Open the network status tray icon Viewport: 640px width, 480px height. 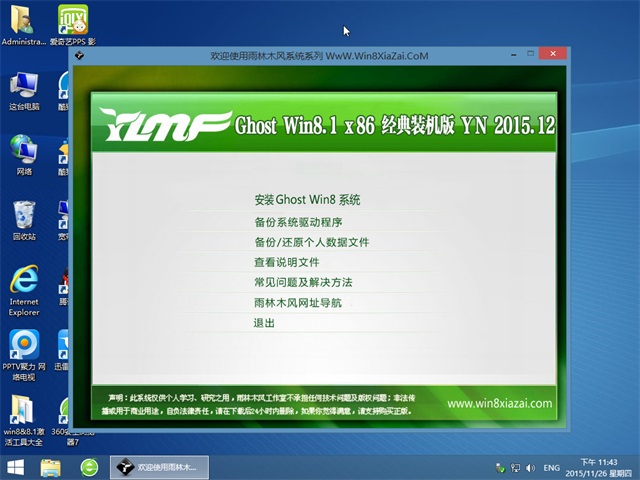click(x=515, y=468)
